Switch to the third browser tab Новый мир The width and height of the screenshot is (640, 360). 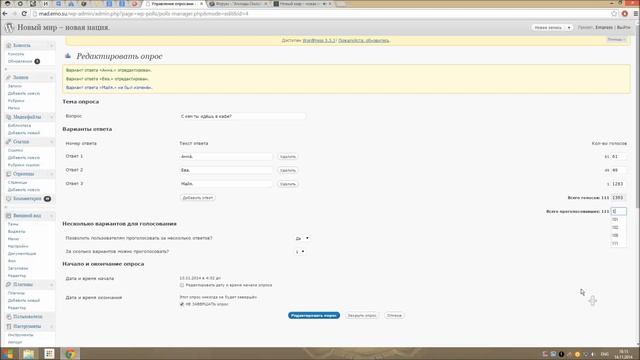302,4
